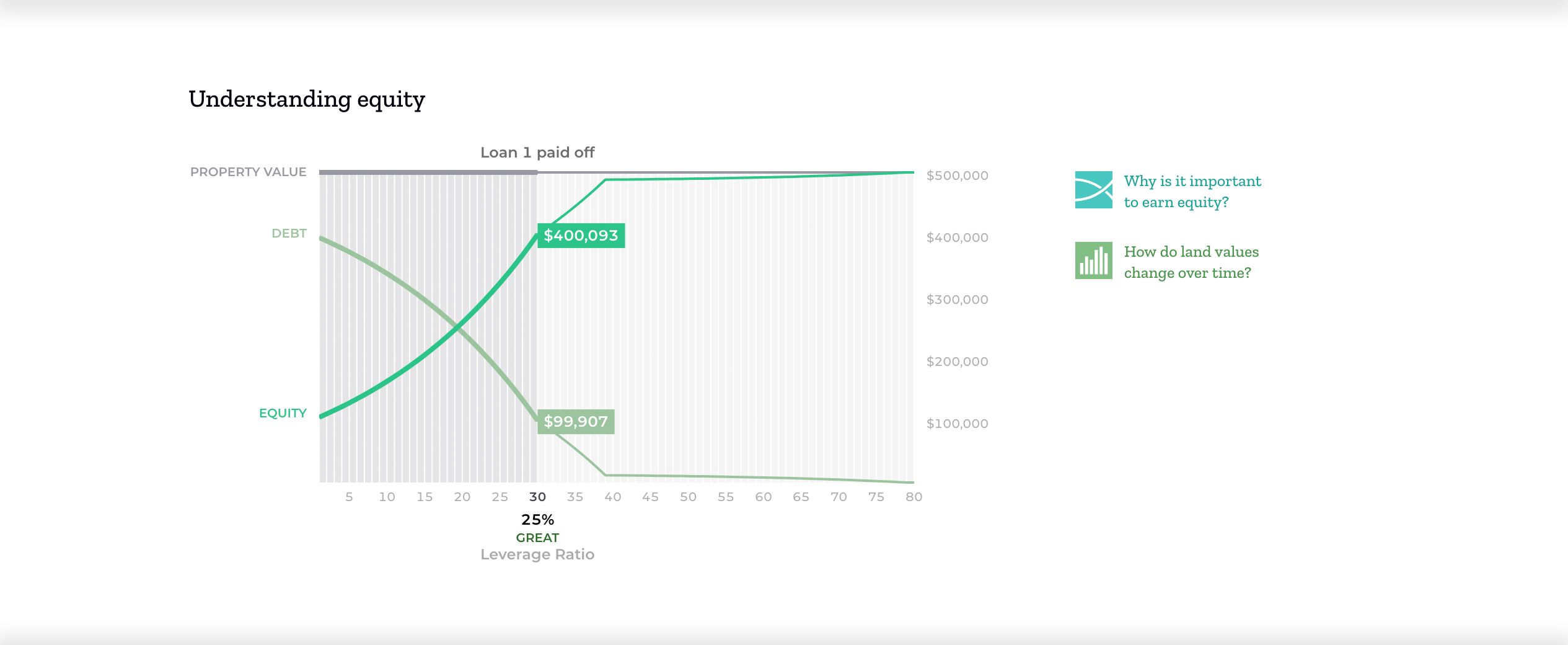Select year 30 on the timeline axis
1568x645 pixels.
537,497
